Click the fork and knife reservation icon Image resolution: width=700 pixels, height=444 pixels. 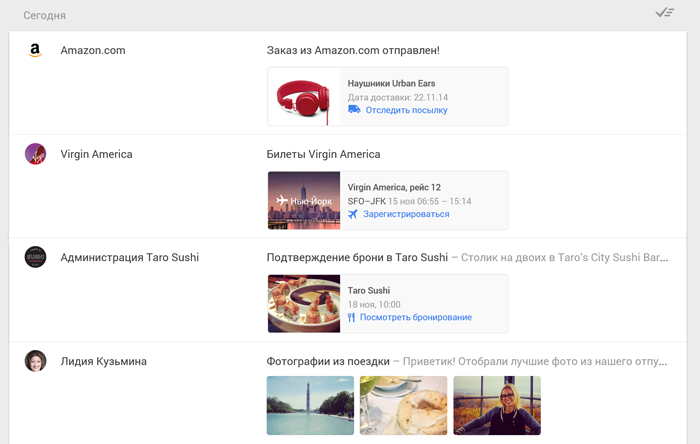352,317
